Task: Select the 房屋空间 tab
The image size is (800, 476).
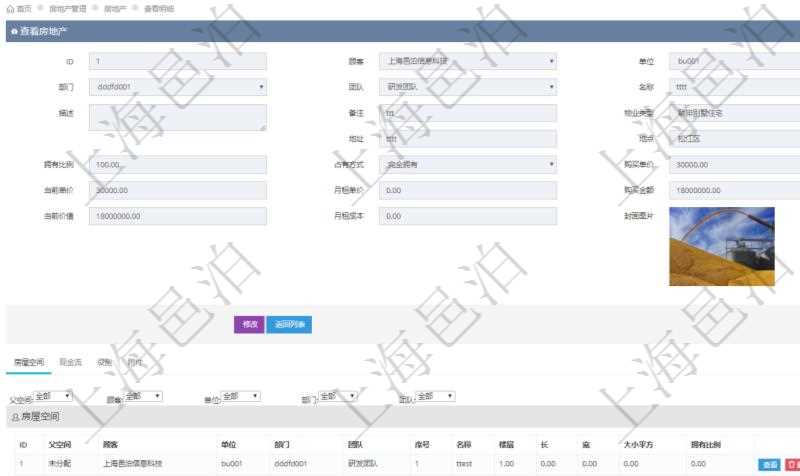Action: (25, 361)
